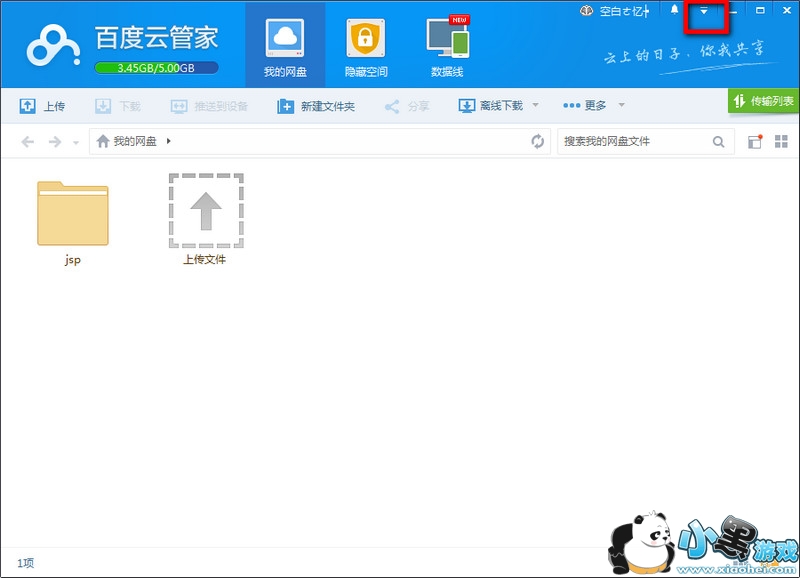Click the Baidu cloud logo

coord(53,45)
